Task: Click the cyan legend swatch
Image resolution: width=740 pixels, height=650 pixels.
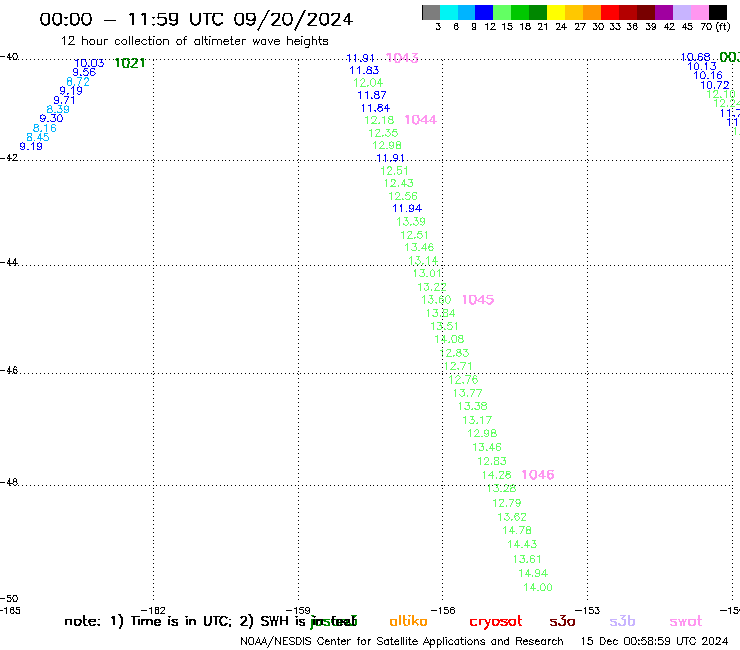Action: click(x=449, y=12)
